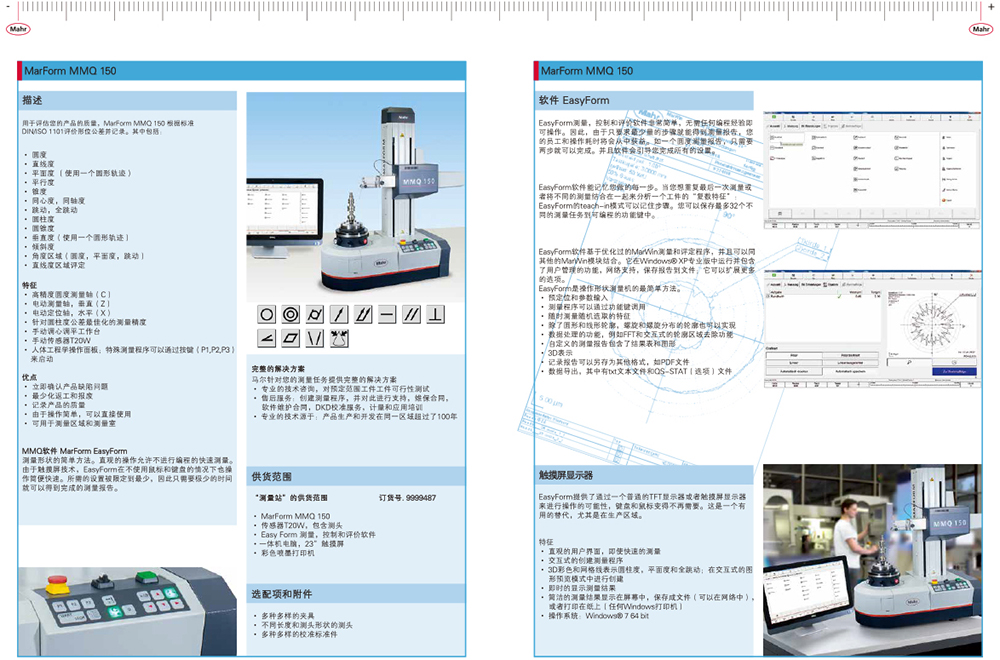Select the '直线度区域评定' bullet item

(59, 265)
